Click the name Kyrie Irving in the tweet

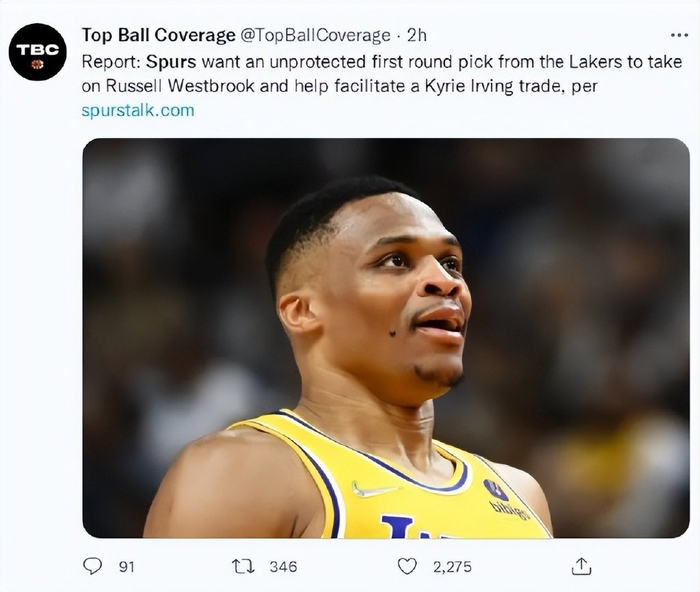463,86
